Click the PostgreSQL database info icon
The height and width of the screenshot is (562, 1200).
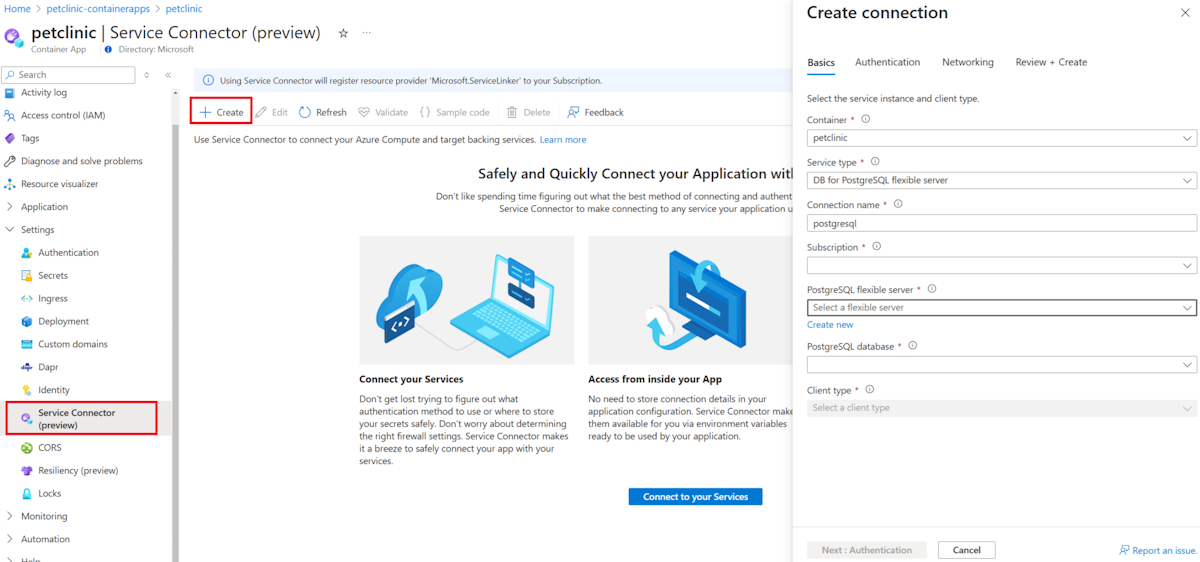[913, 346]
